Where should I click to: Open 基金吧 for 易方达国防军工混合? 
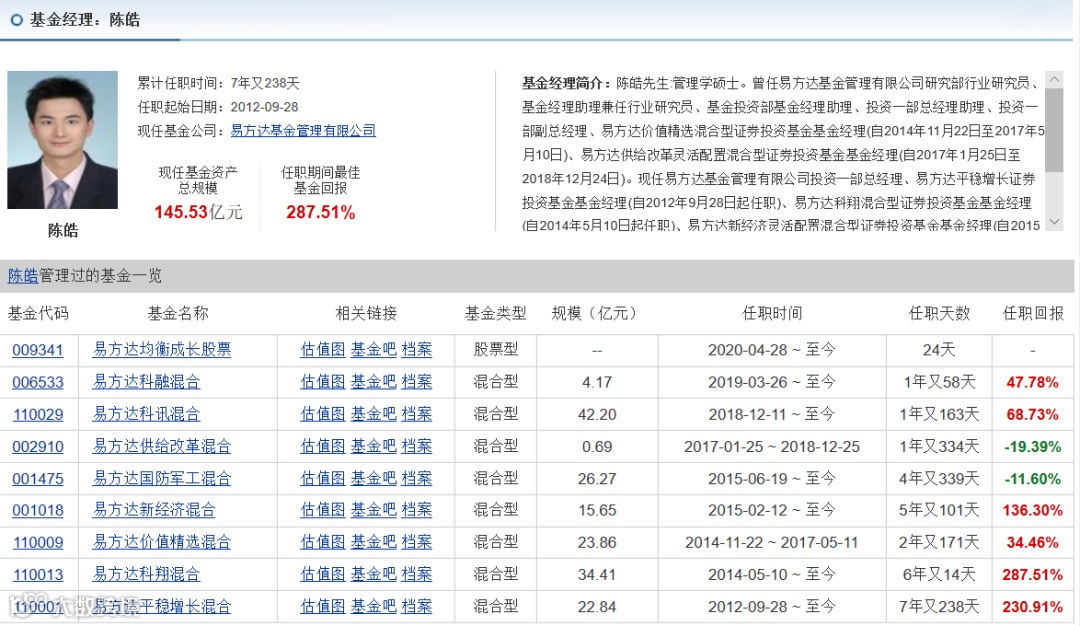373,478
